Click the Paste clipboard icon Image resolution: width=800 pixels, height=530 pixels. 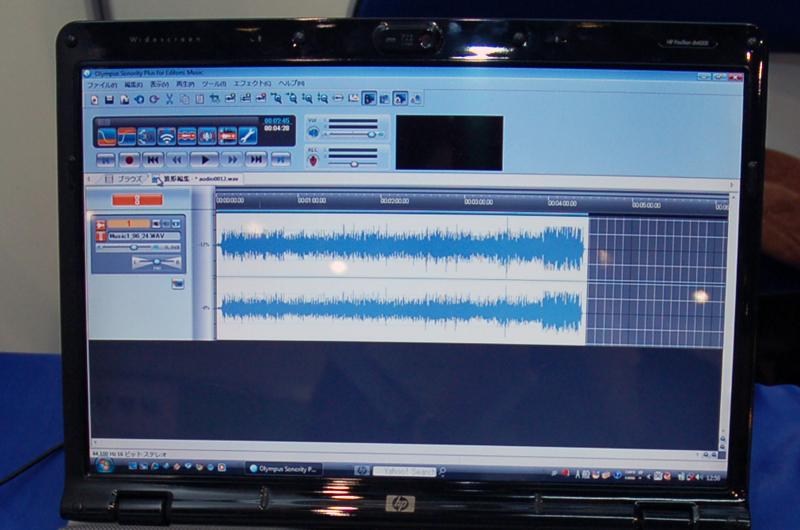click(x=199, y=99)
